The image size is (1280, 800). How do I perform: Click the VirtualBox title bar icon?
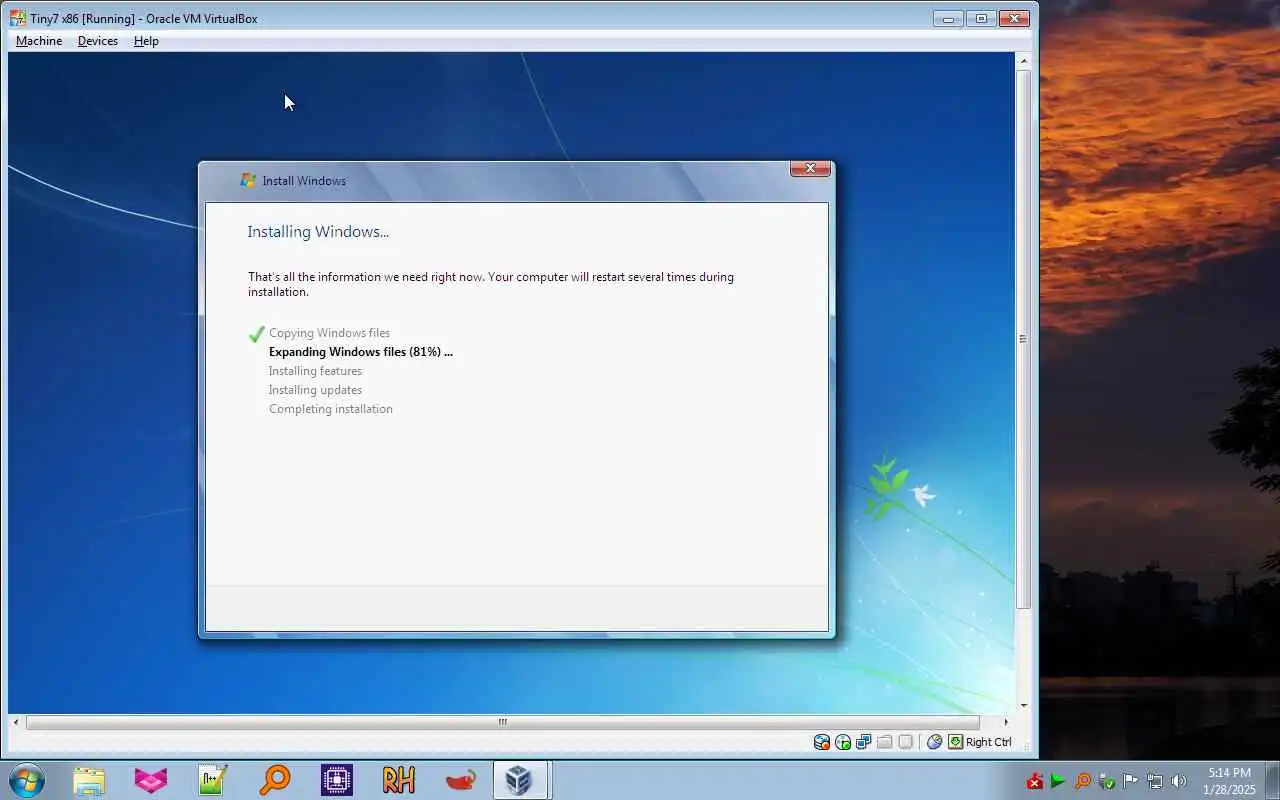(x=18, y=18)
